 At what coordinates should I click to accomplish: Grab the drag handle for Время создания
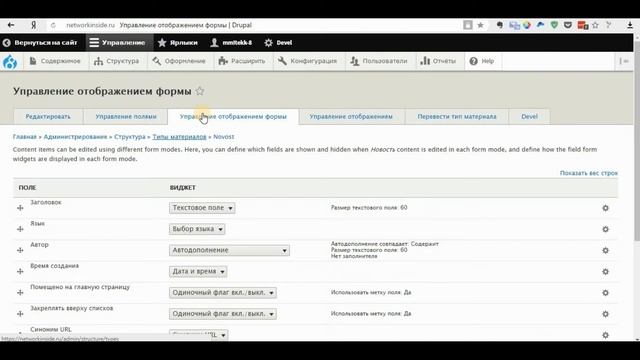(x=20, y=272)
